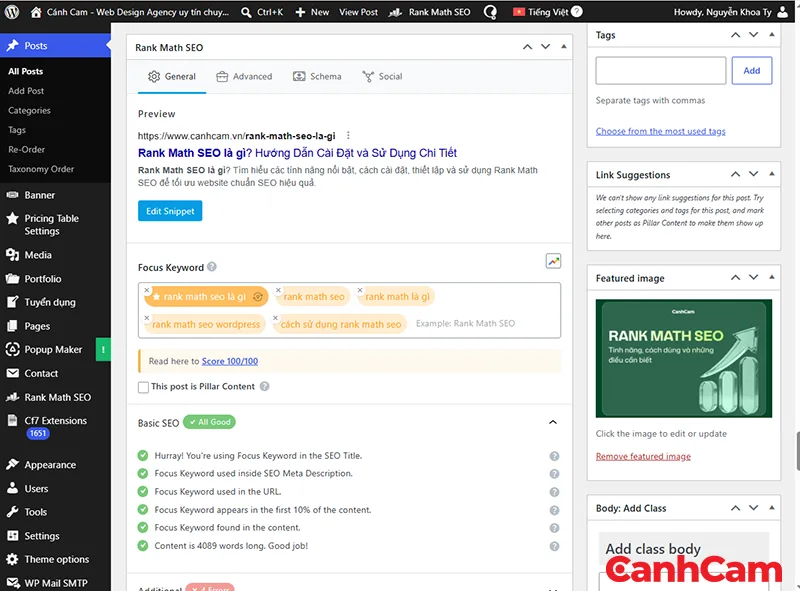
Task: Open the Score 100/100 link
Action: click(230, 361)
